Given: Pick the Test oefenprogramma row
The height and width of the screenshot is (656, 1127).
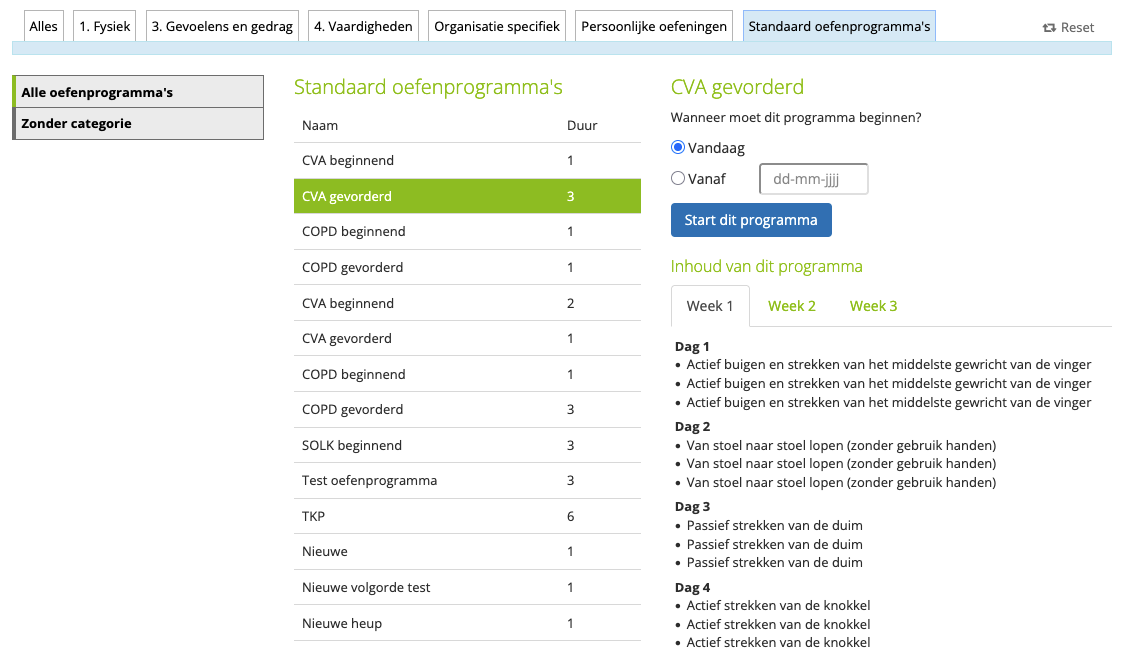Looking at the screenshot, I should 467,480.
